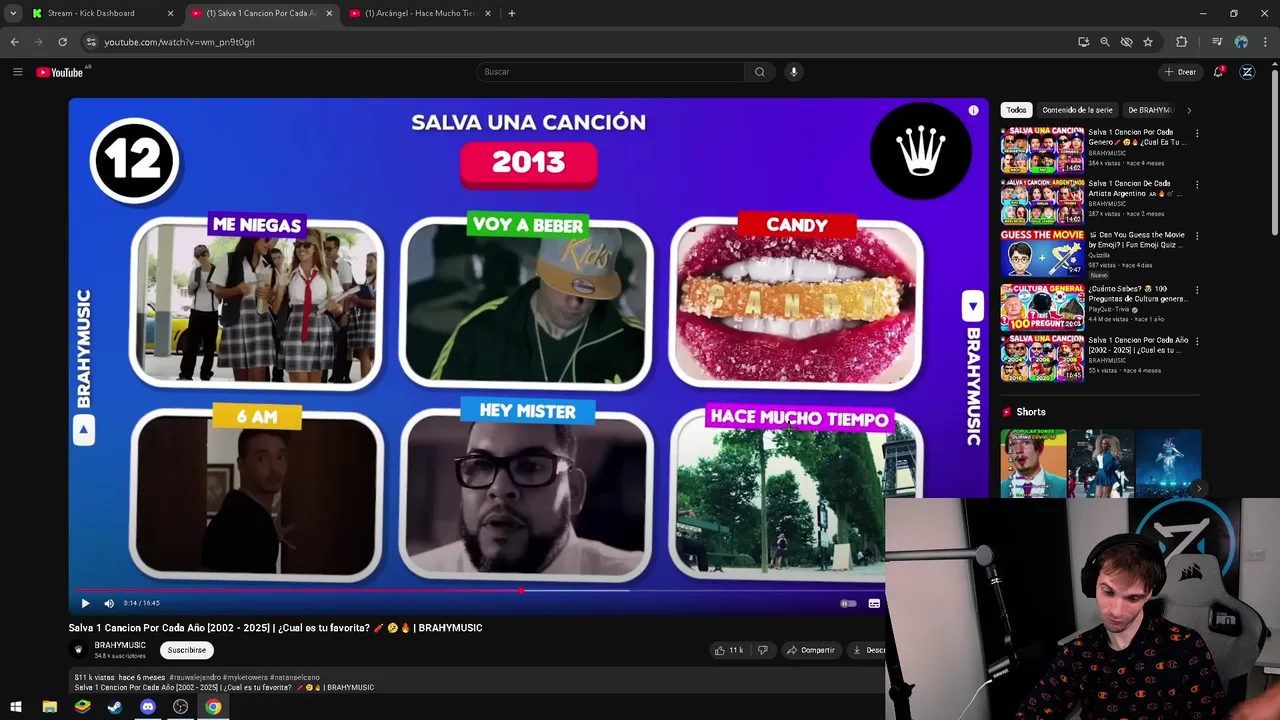Open the BRAHYMUSIC channel name link
Screen dimensions: 1280x720
tap(120, 646)
